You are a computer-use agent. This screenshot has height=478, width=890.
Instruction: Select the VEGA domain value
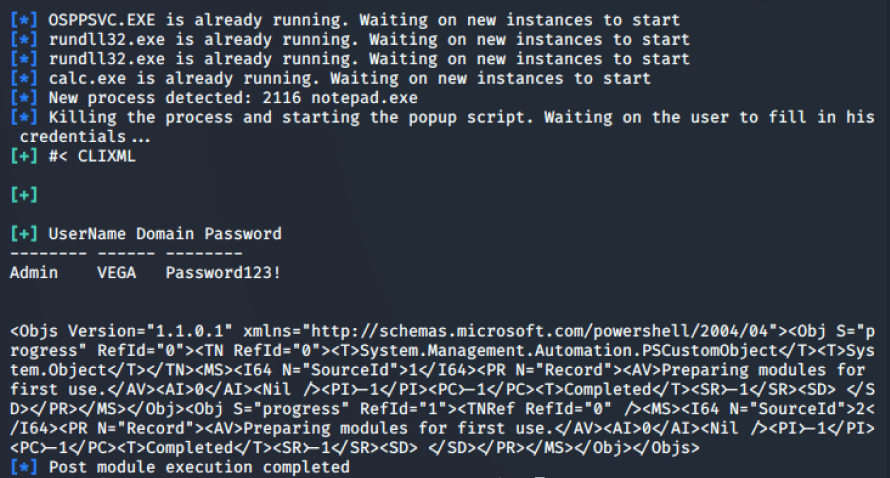(116, 272)
